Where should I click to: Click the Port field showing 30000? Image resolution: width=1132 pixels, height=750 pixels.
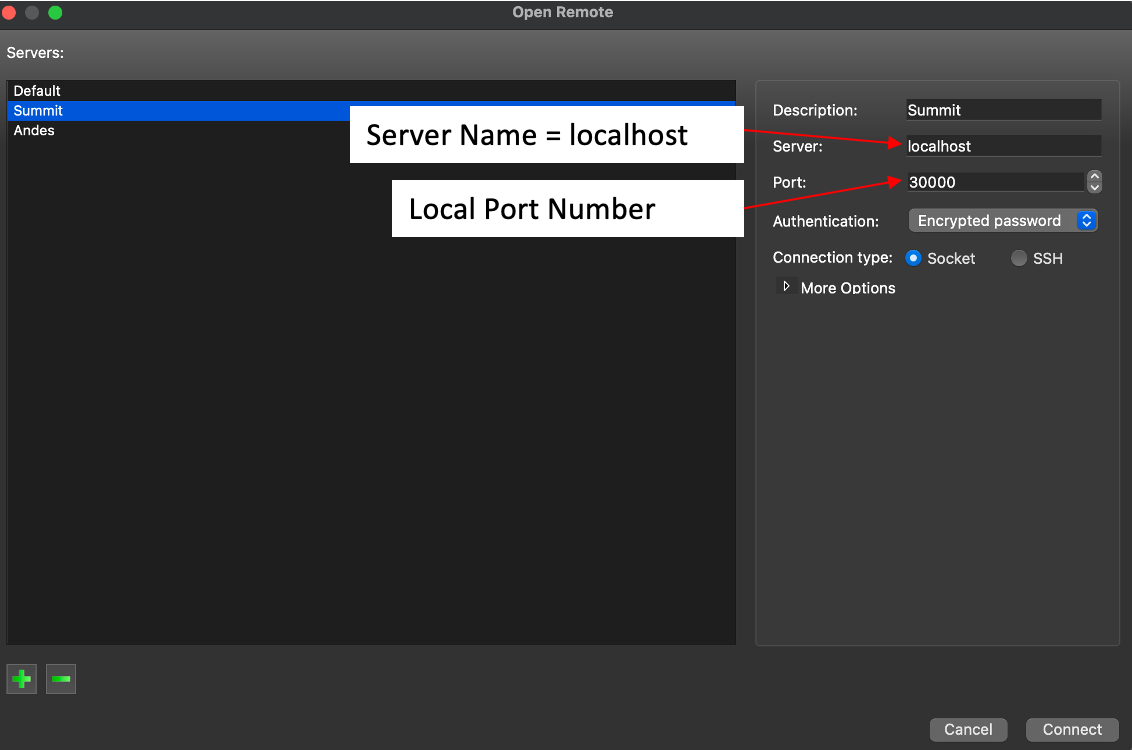[x=994, y=182]
